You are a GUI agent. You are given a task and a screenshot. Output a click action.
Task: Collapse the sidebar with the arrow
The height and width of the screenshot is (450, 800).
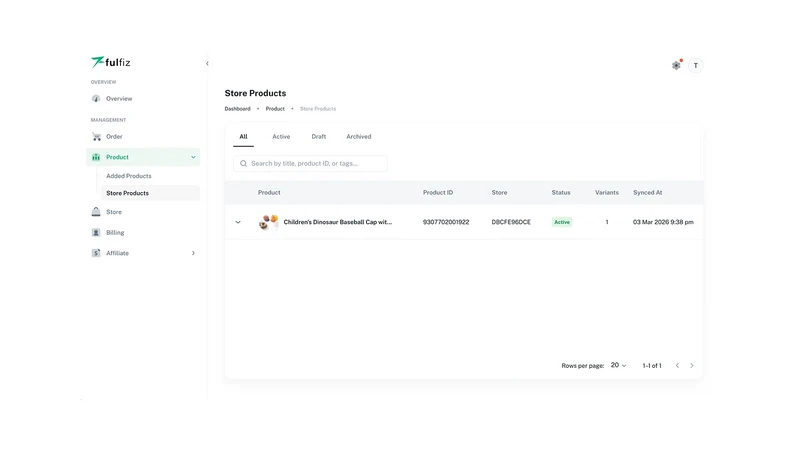(x=207, y=64)
